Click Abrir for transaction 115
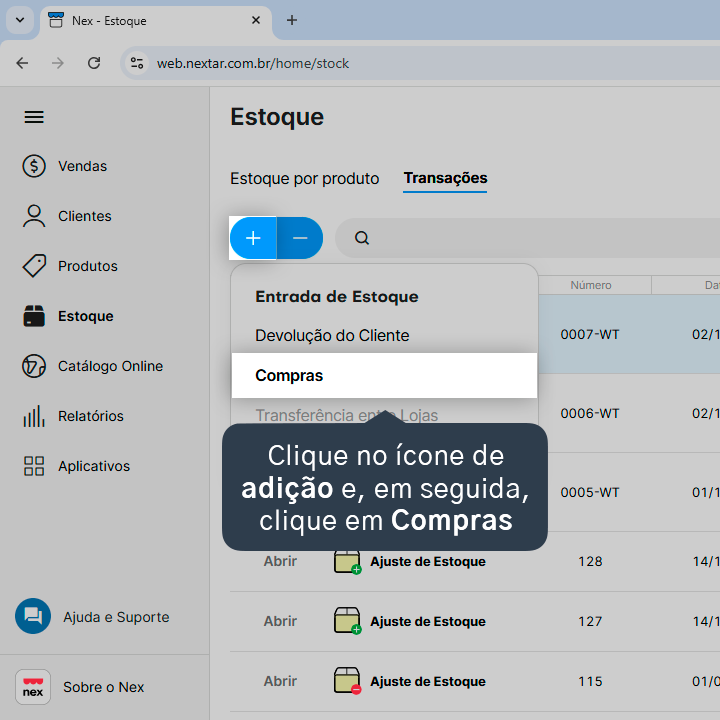The height and width of the screenshot is (720, 720). [280, 681]
